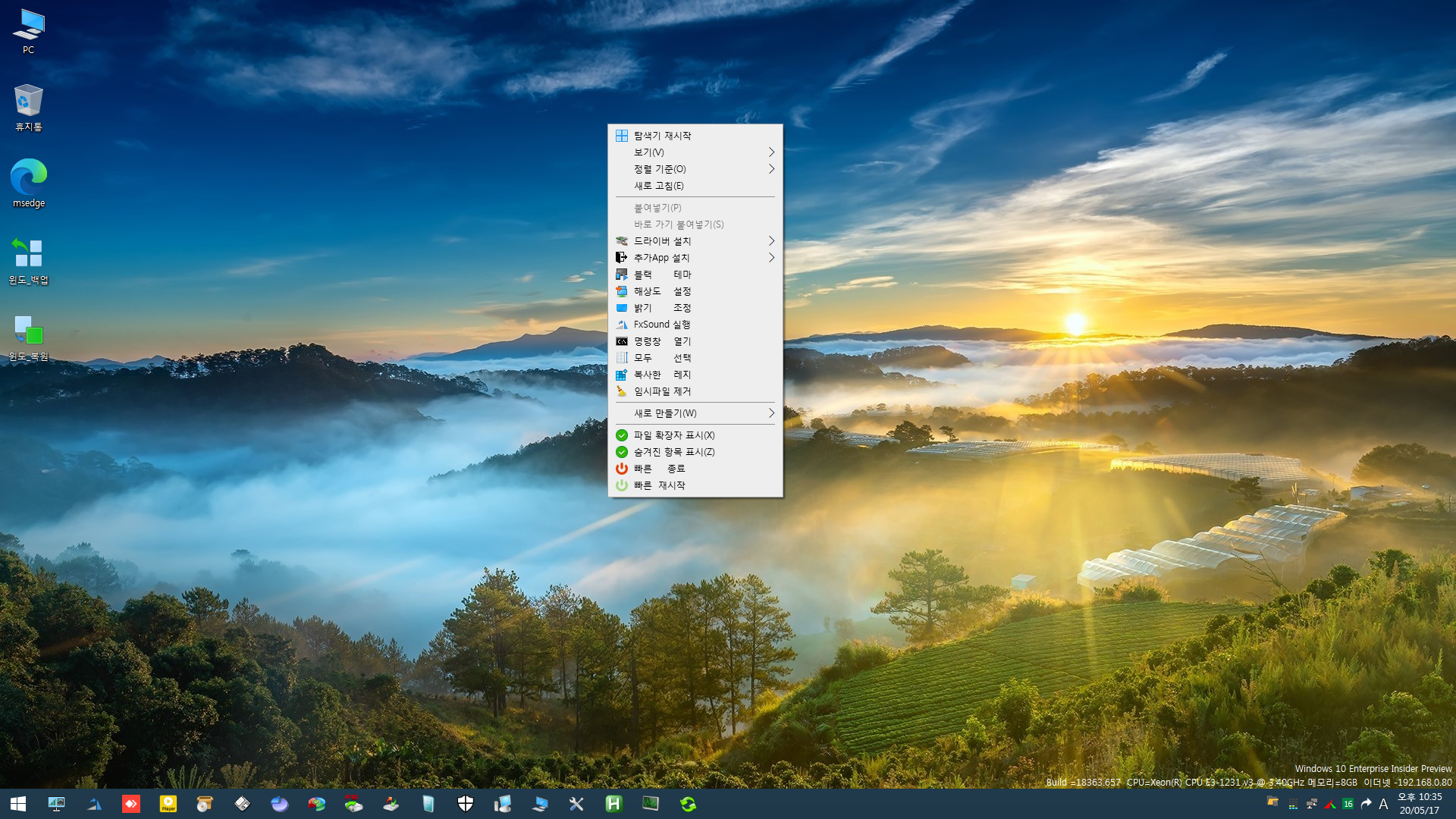
Task: Expand the 보기(V) submenu
Action: [695, 152]
